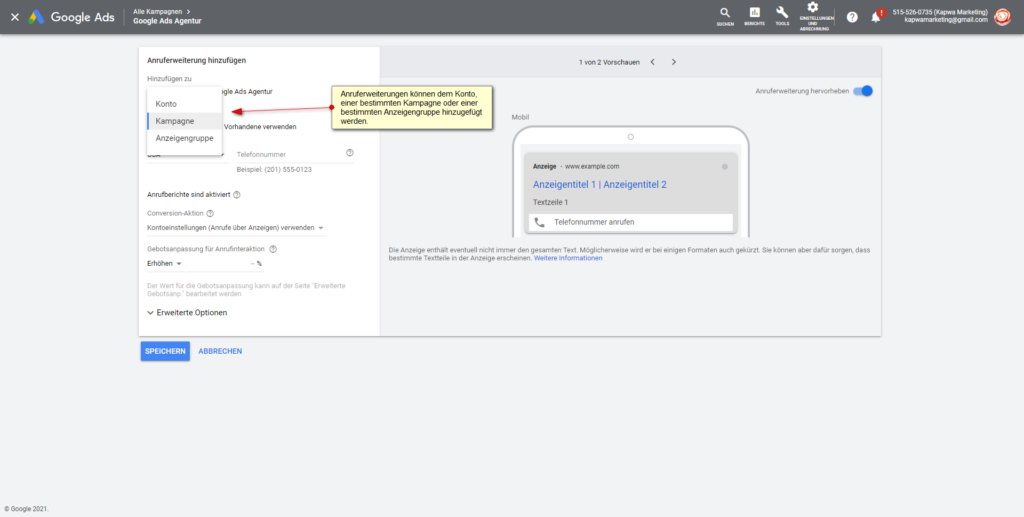Click help icon next to Telefonnummer
The height and width of the screenshot is (517, 1024).
tap(350, 153)
